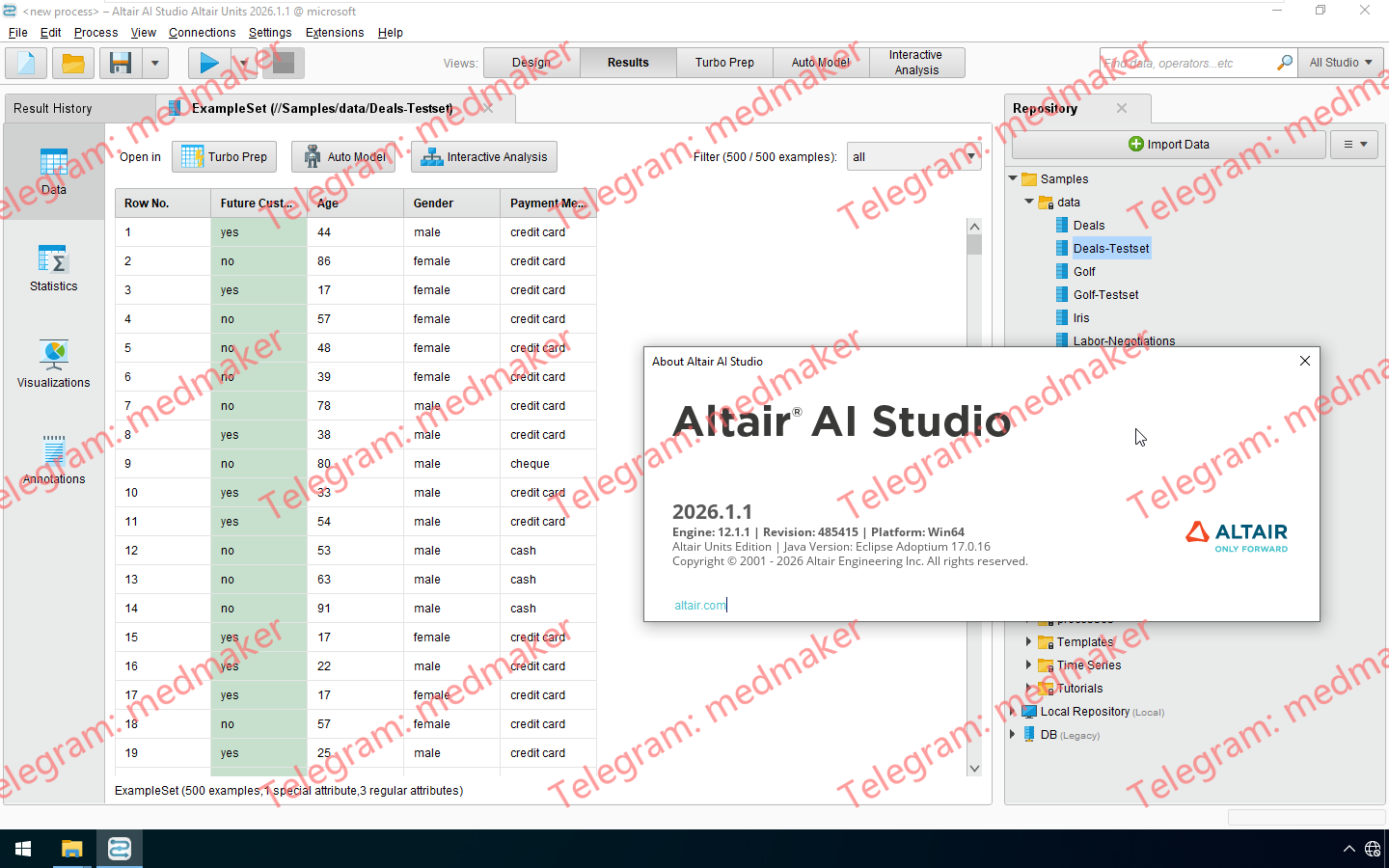Screen dimensions: 1389x868
Task: Show the Data view in the sidebar
Action: pos(54,172)
